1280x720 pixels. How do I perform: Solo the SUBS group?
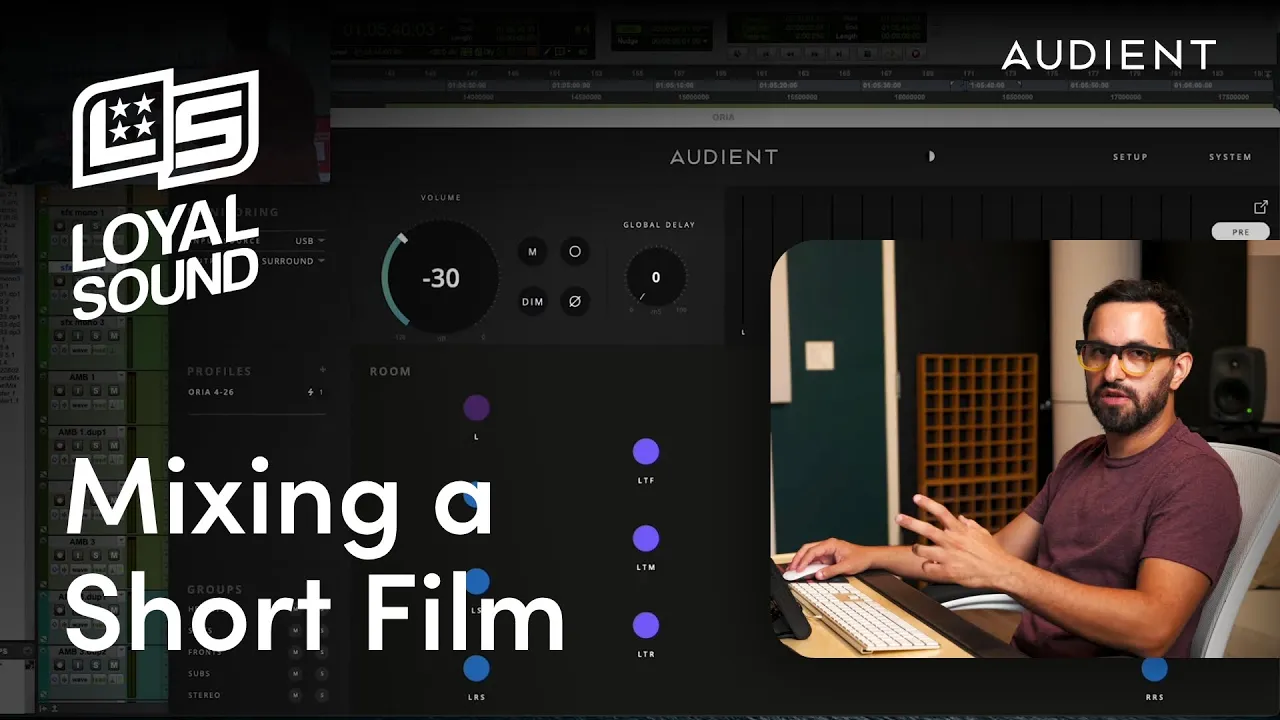click(322, 674)
